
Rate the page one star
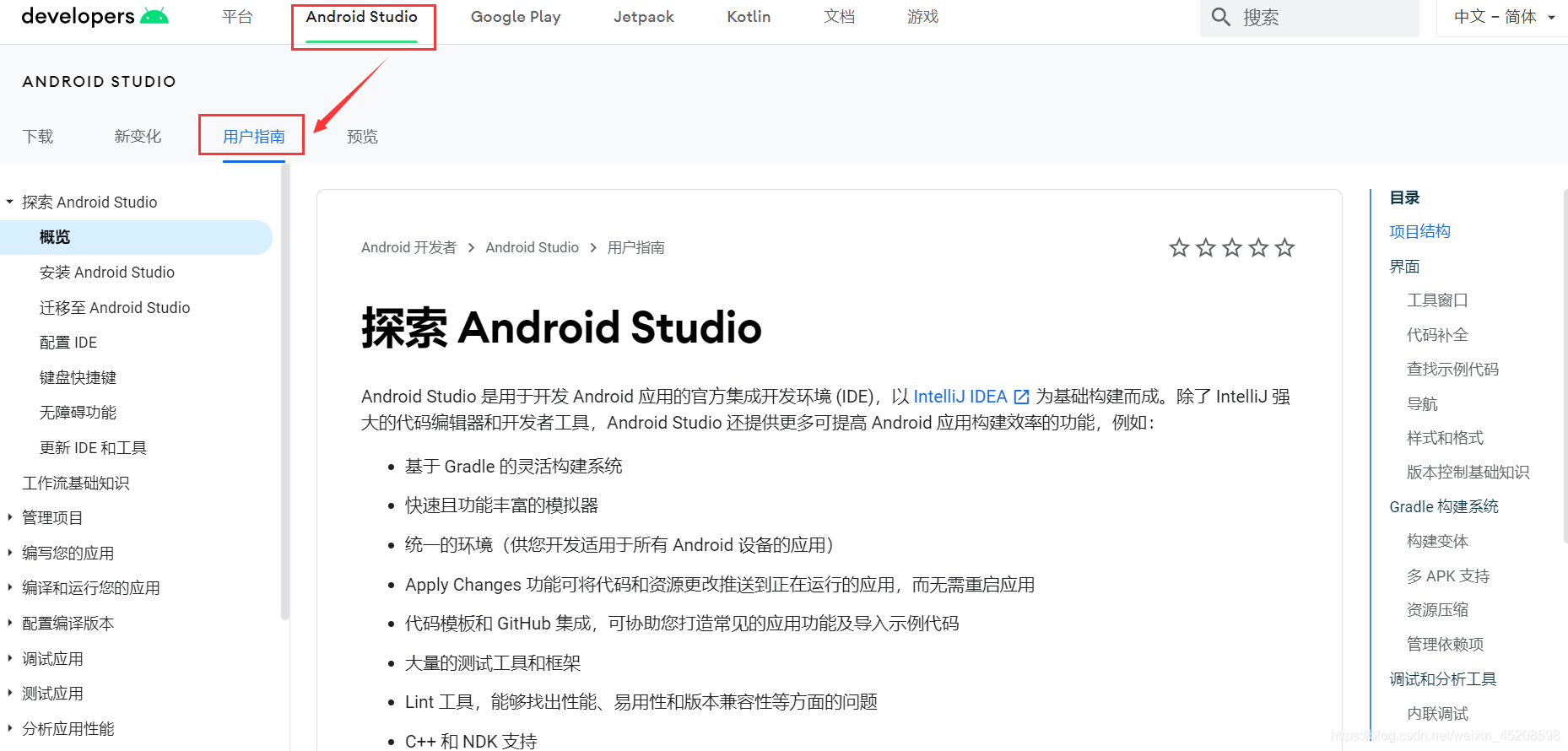coord(1179,247)
